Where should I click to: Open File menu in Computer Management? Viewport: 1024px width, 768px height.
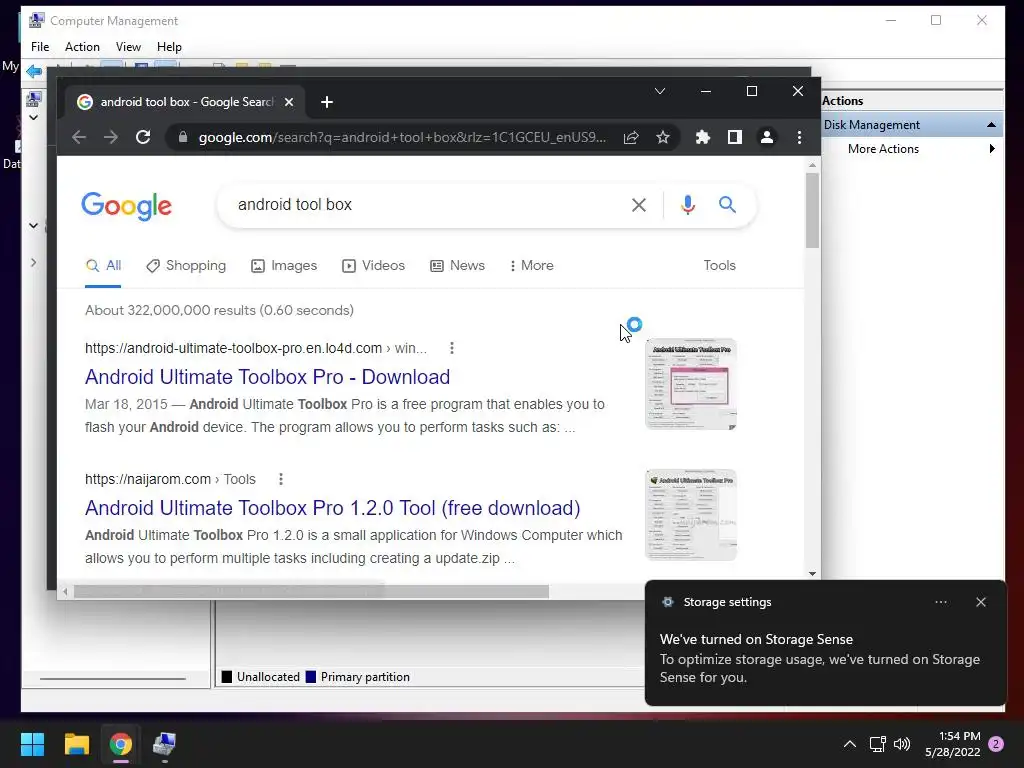click(x=40, y=47)
